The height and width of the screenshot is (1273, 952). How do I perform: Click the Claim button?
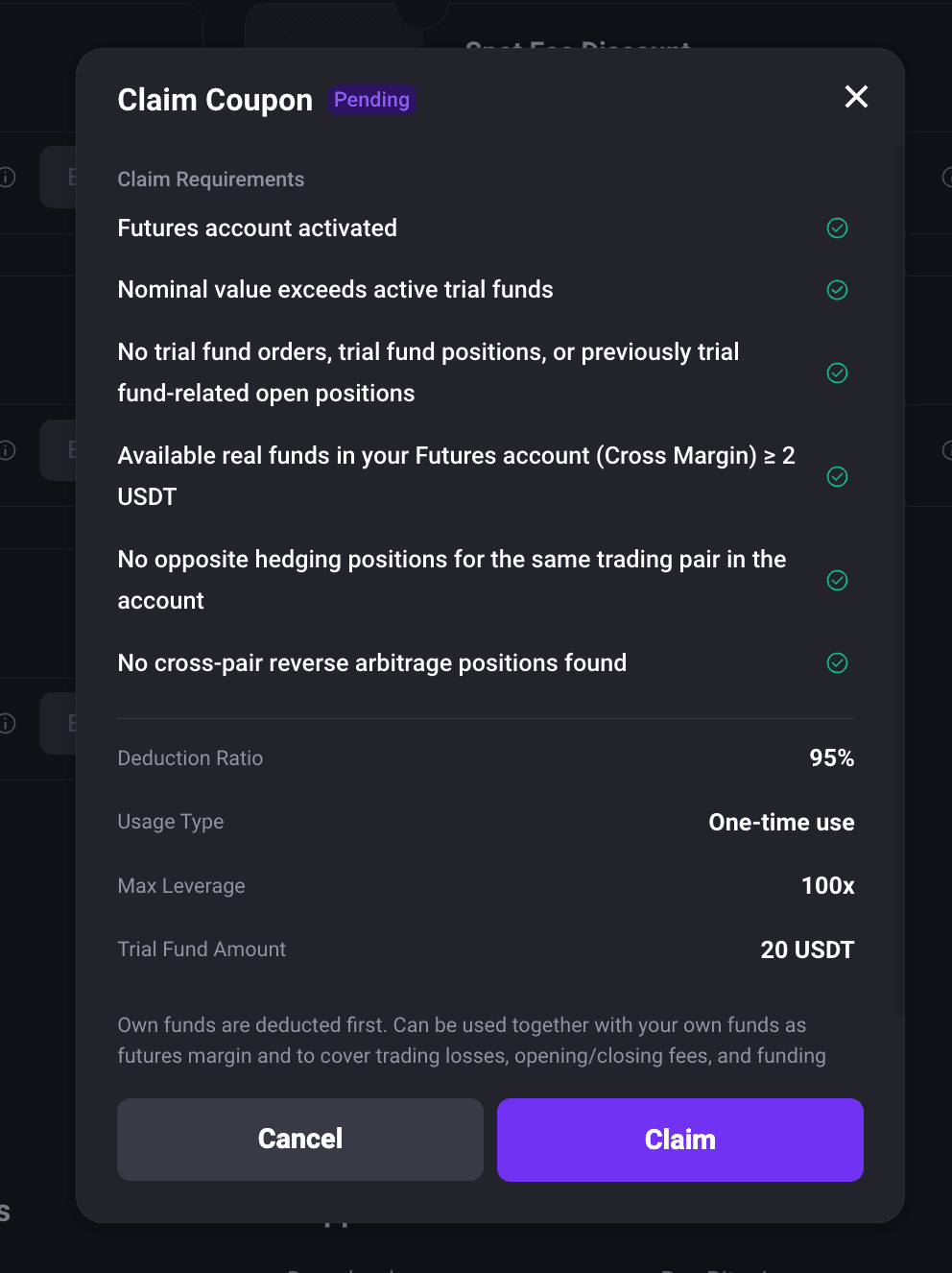679,1140
